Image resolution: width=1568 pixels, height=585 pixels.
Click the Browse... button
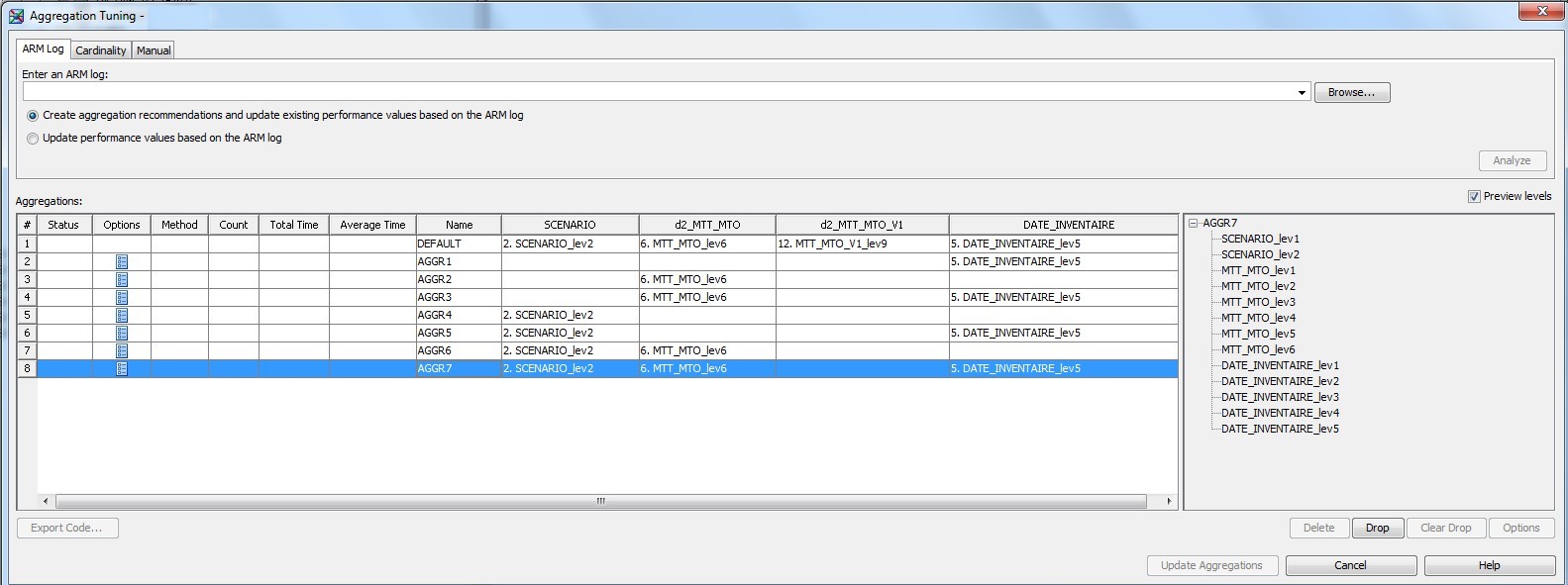pyautogui.click(x=1351, y=92)
